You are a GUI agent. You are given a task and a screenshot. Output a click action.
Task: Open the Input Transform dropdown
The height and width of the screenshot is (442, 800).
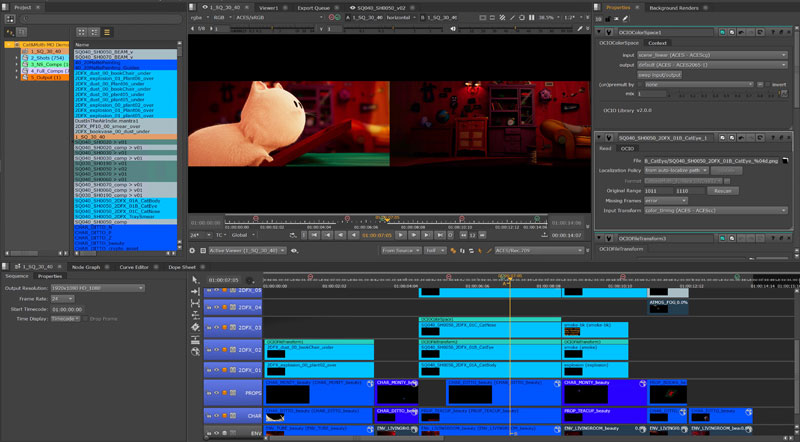click(715, 210)
